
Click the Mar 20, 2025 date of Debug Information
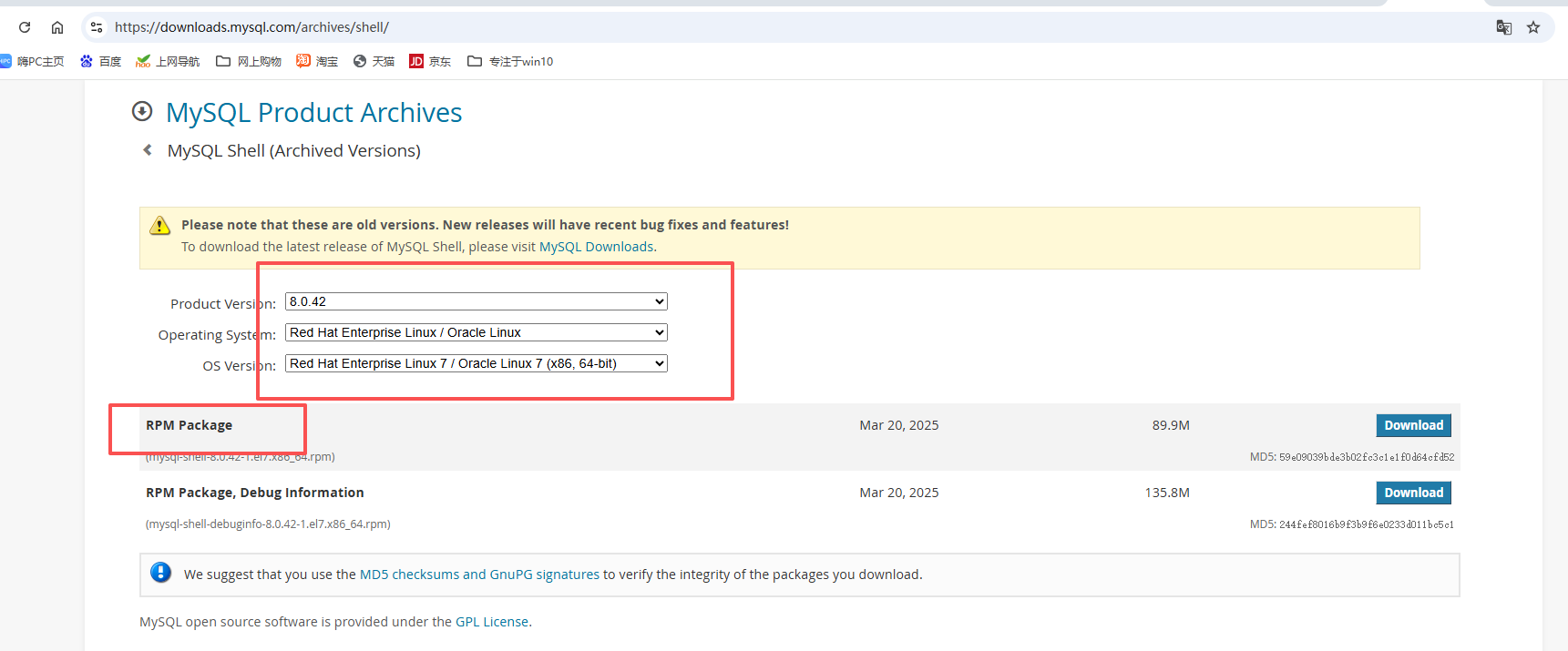pos(899,493)
